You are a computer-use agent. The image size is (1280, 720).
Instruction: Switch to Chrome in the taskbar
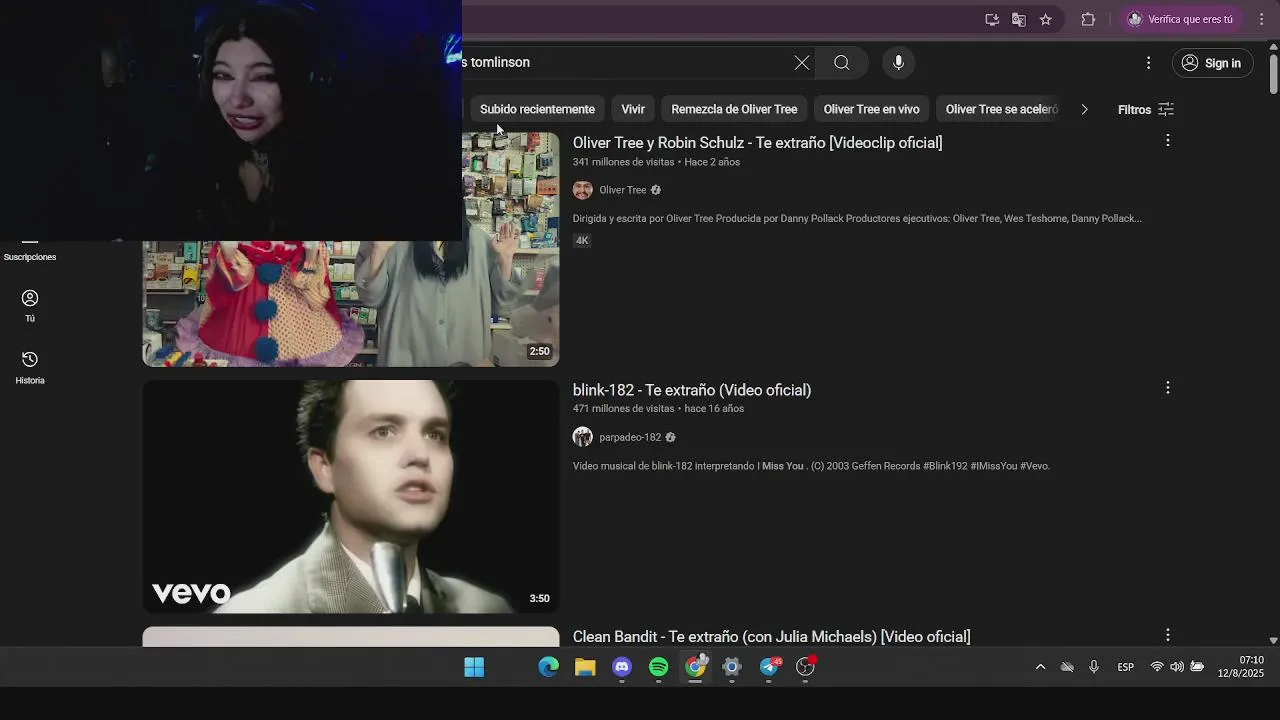click(x=695, y=667)
